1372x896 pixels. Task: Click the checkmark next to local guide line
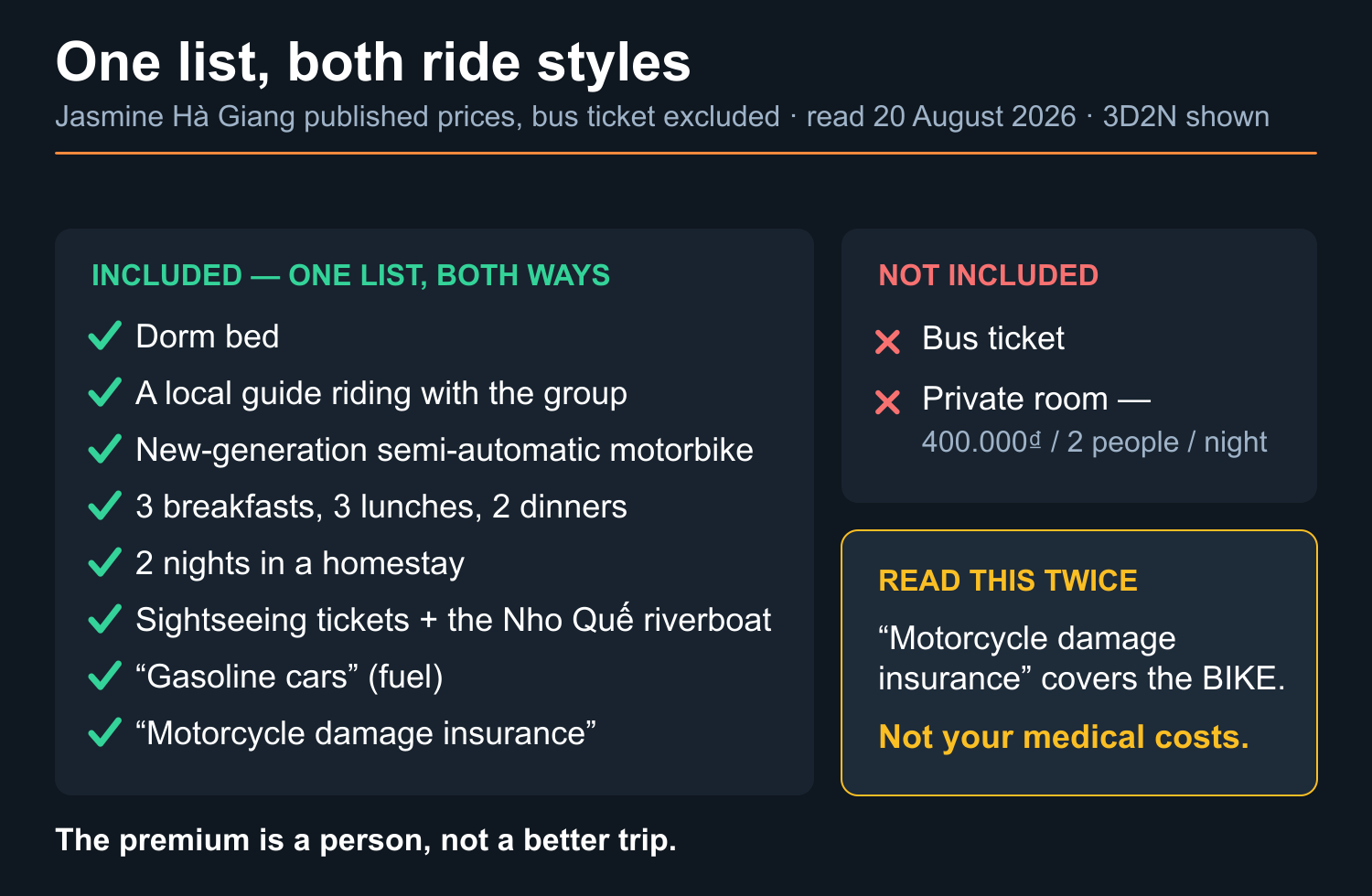[105, 393]
